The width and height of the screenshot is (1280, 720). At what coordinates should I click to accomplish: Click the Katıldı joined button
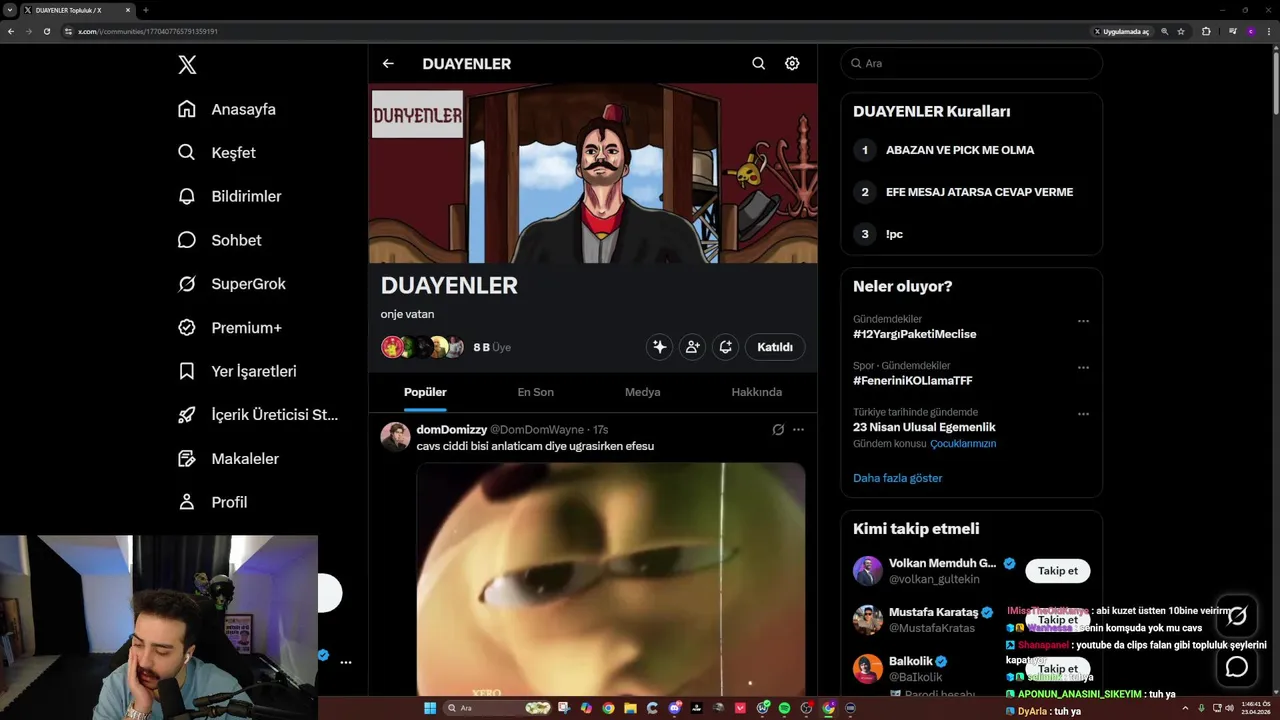(775, 347)
